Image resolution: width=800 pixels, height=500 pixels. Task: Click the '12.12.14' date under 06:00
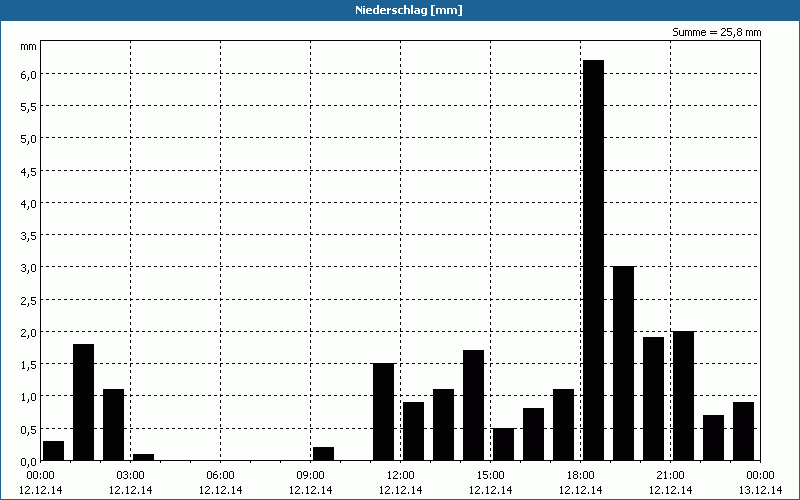click(220, 490)
